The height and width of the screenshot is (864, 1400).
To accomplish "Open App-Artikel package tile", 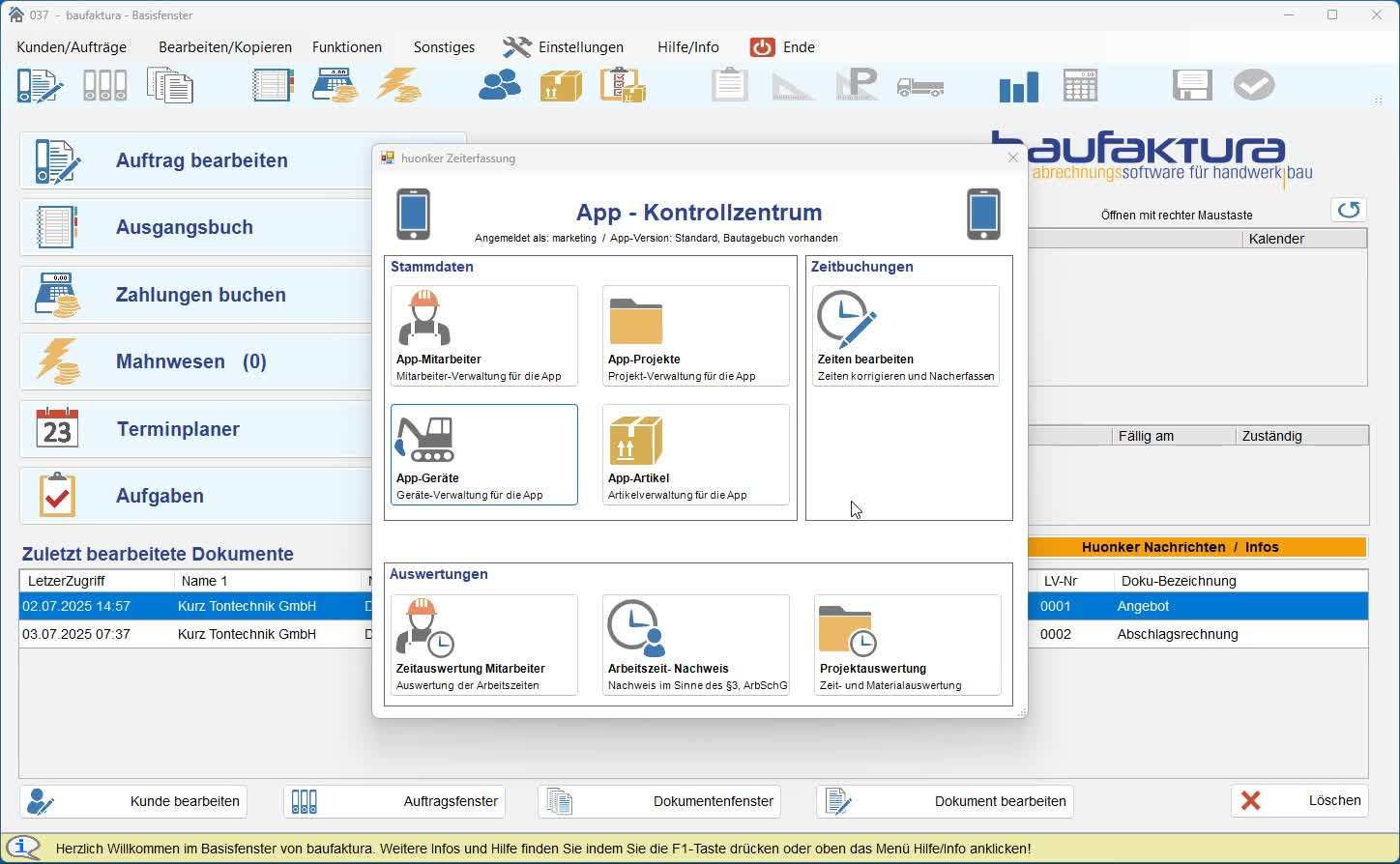I will [x=695, y=454].
